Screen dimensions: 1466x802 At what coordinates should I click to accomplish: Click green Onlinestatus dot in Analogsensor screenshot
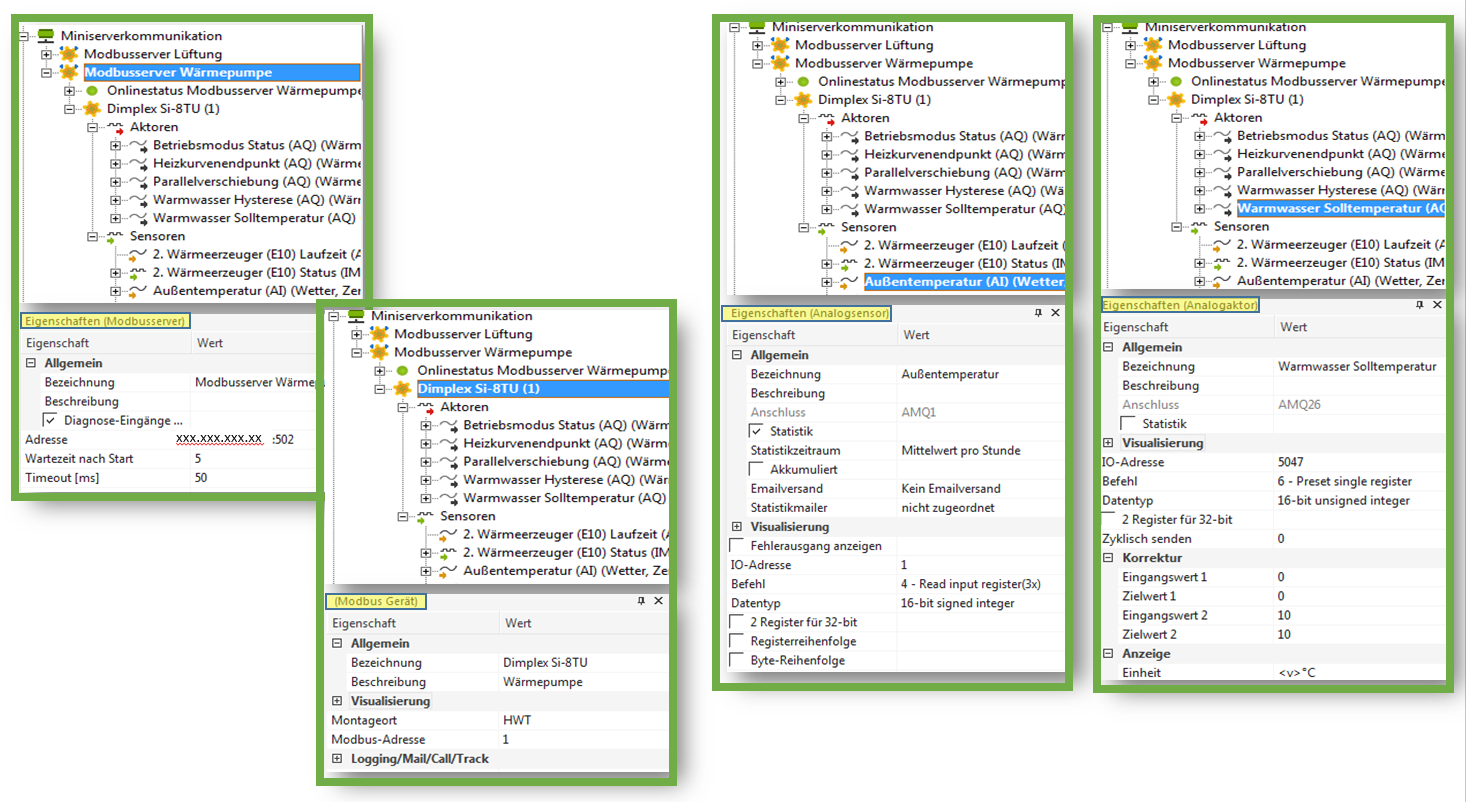click(x=803, y=81)
